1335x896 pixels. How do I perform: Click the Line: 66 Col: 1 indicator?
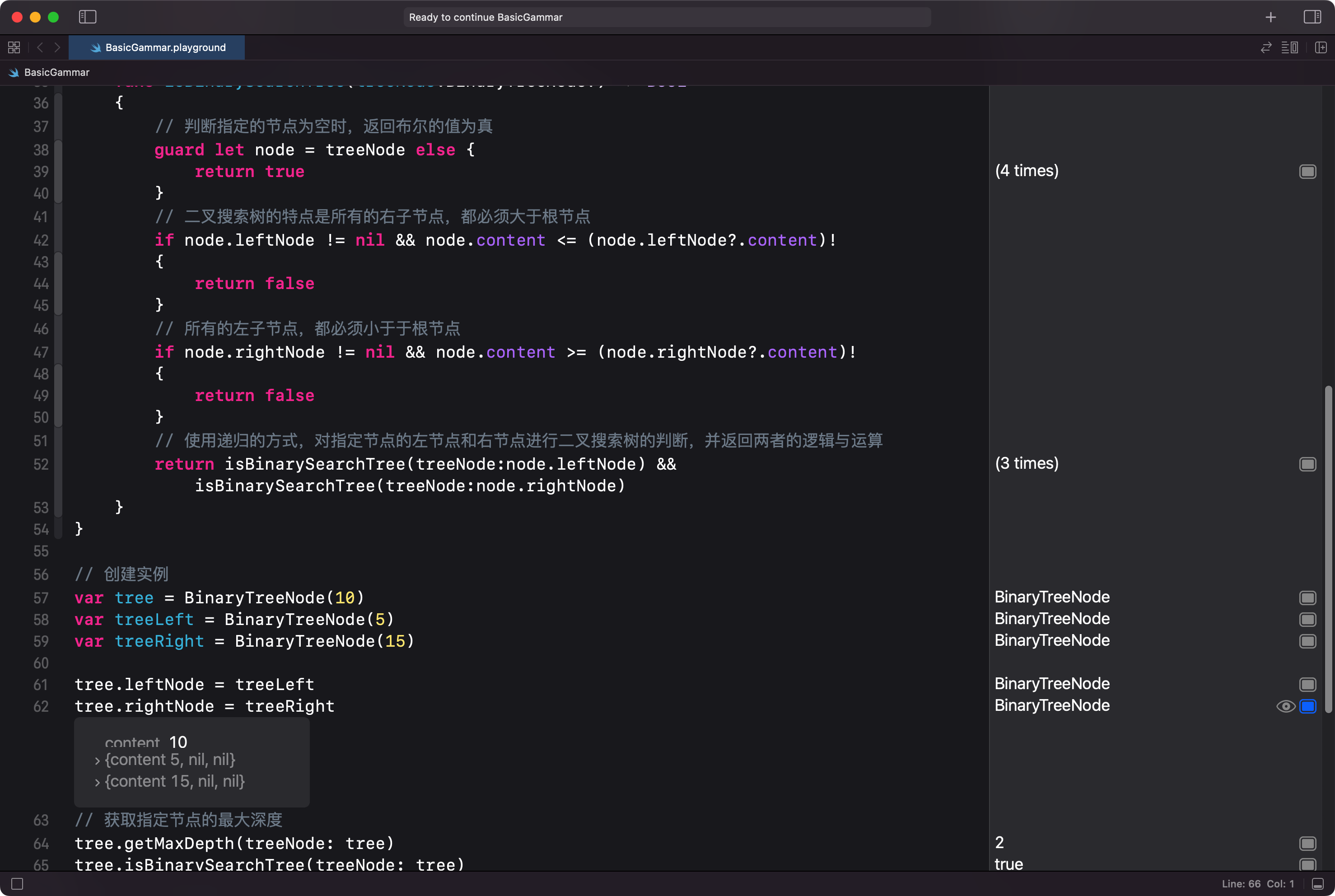(1257, 884)
